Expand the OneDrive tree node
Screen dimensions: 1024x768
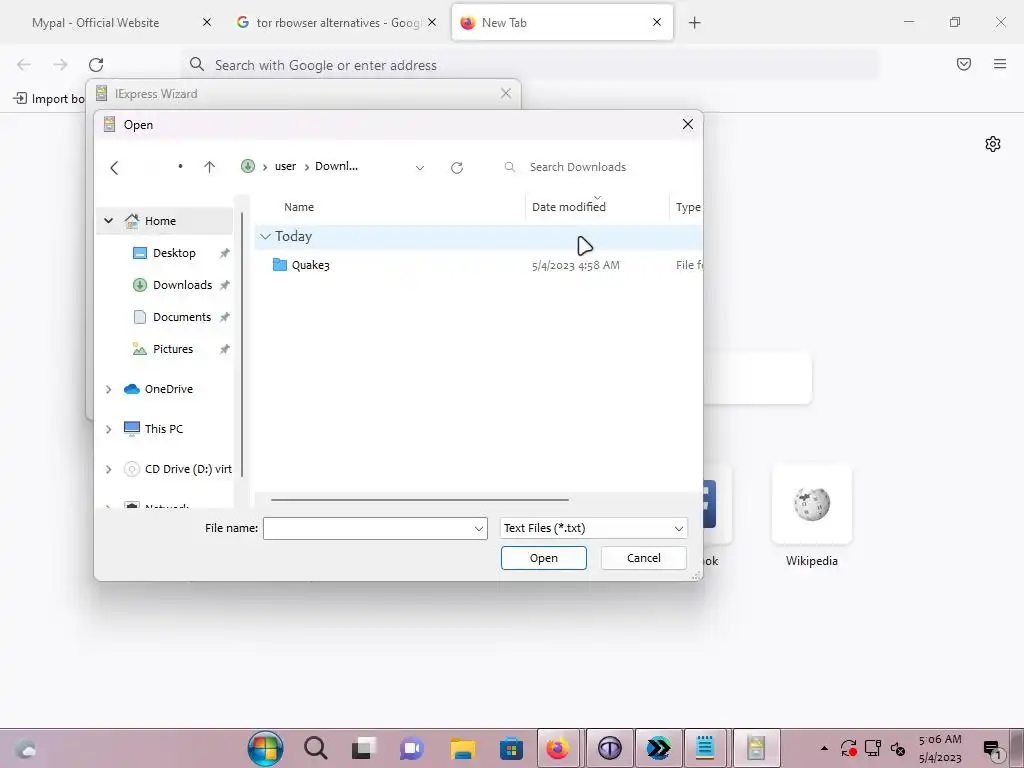[108, 389]
